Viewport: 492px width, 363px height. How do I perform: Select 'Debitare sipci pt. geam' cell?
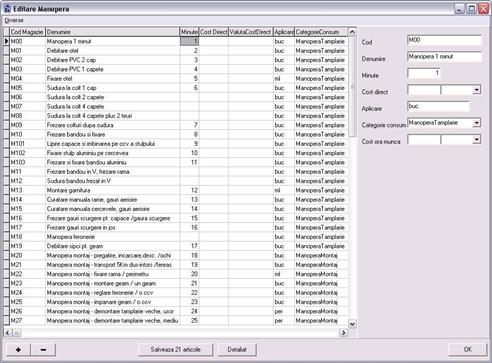(x=112, y=246)
